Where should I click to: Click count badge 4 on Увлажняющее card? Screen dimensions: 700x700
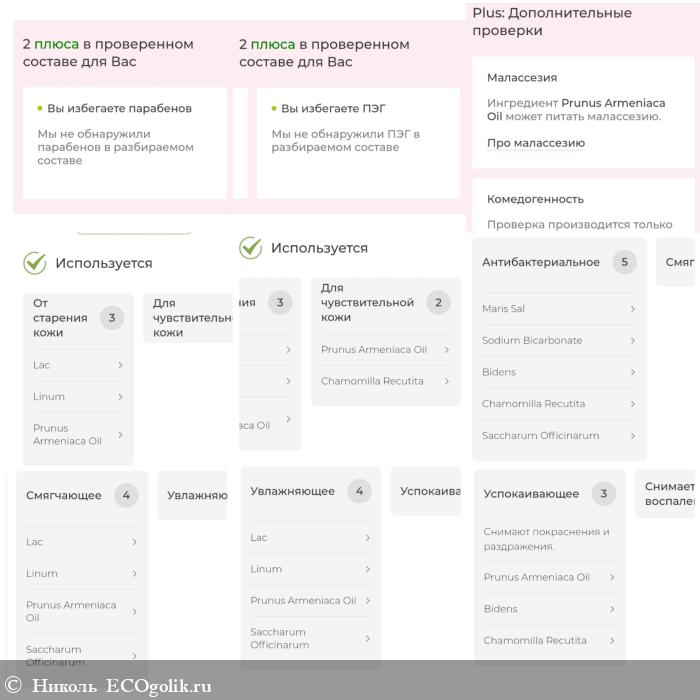pyautogui.click(x=358, y=491)
